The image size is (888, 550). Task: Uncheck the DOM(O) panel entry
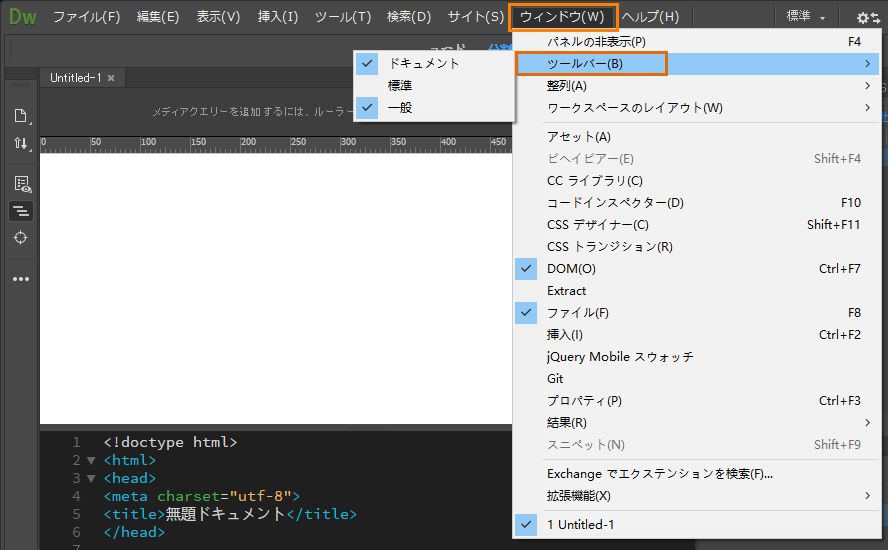[x=697, y=268]
